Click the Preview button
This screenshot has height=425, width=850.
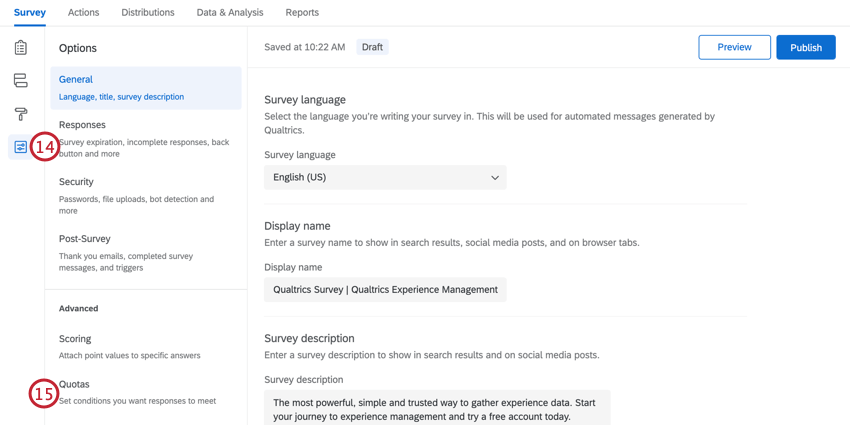coord(734,47)
